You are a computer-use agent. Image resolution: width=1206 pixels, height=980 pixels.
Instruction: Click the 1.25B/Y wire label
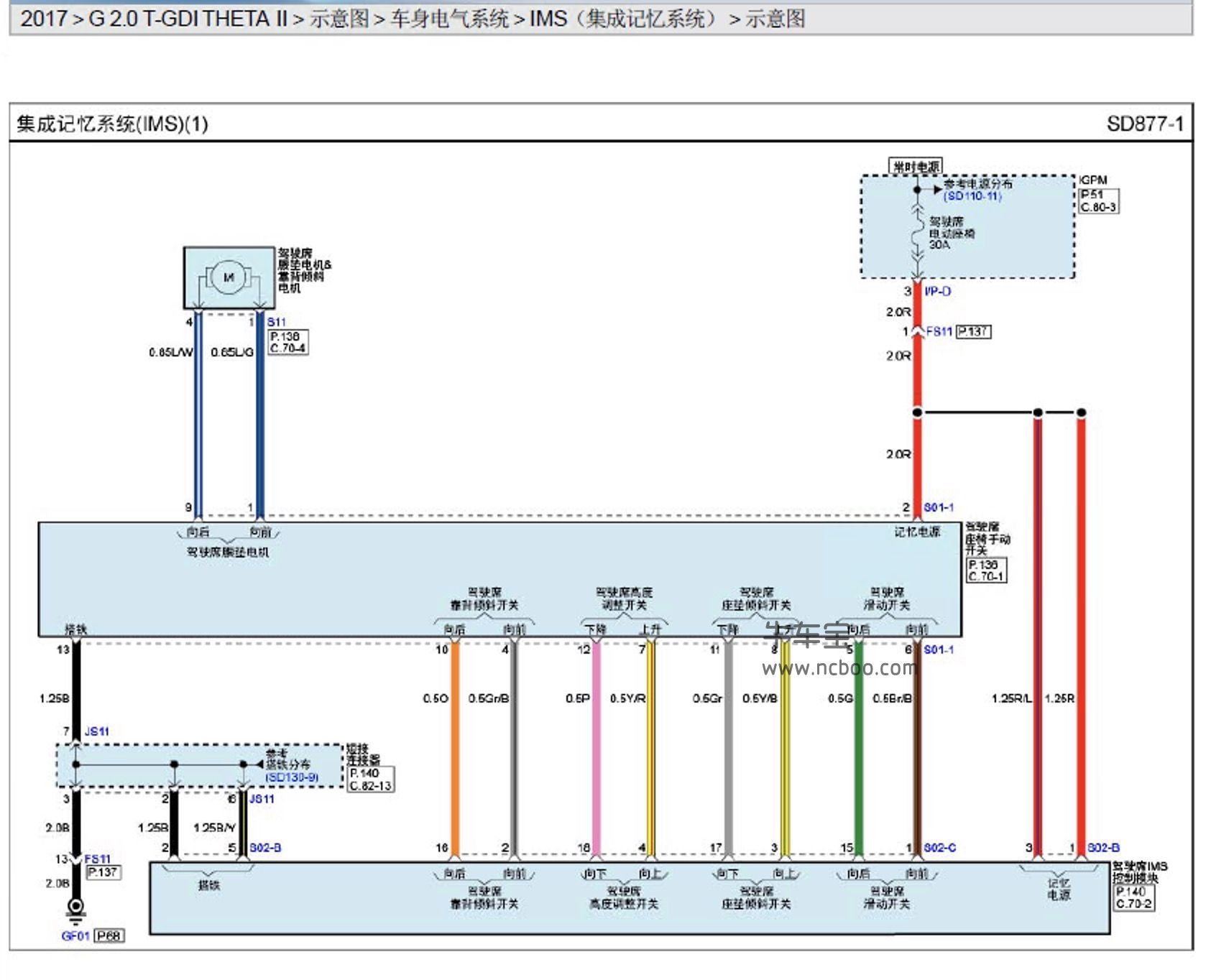[x=214, y=828]
